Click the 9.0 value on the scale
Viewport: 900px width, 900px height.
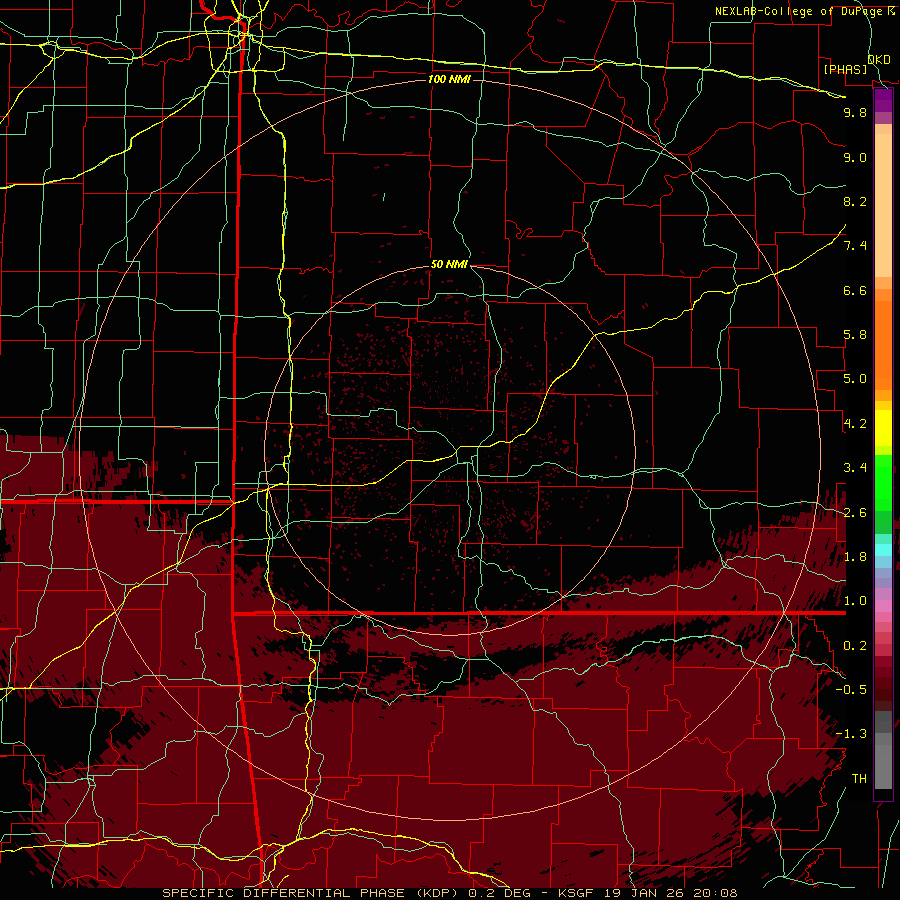coord(855,157)
